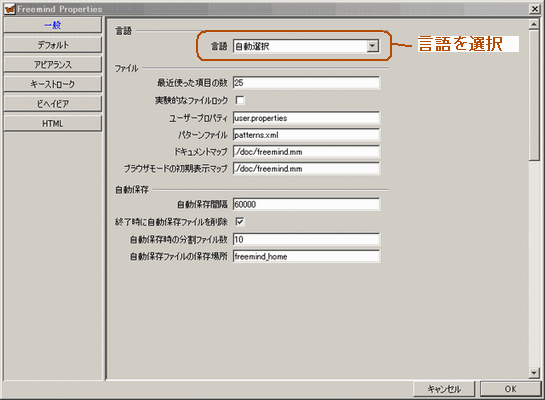Select the 自動選択 language combo box

pos(306,46)
